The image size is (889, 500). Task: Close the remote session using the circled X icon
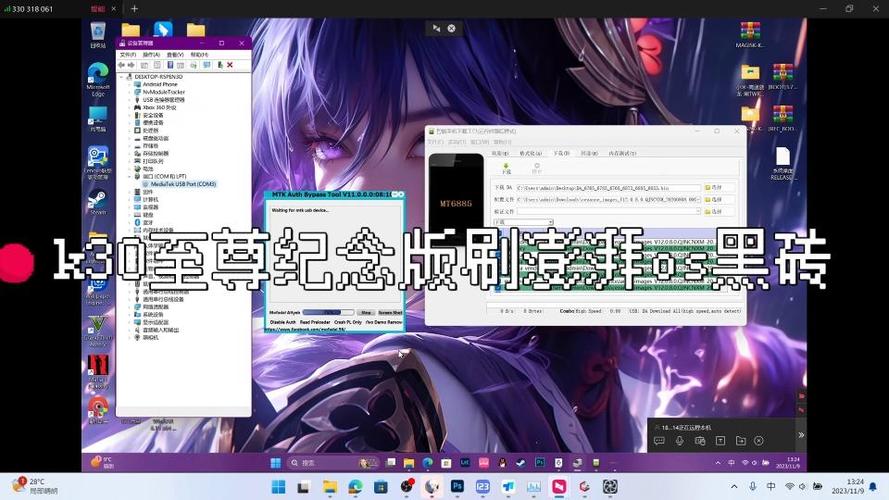click(x=759, y=441)
